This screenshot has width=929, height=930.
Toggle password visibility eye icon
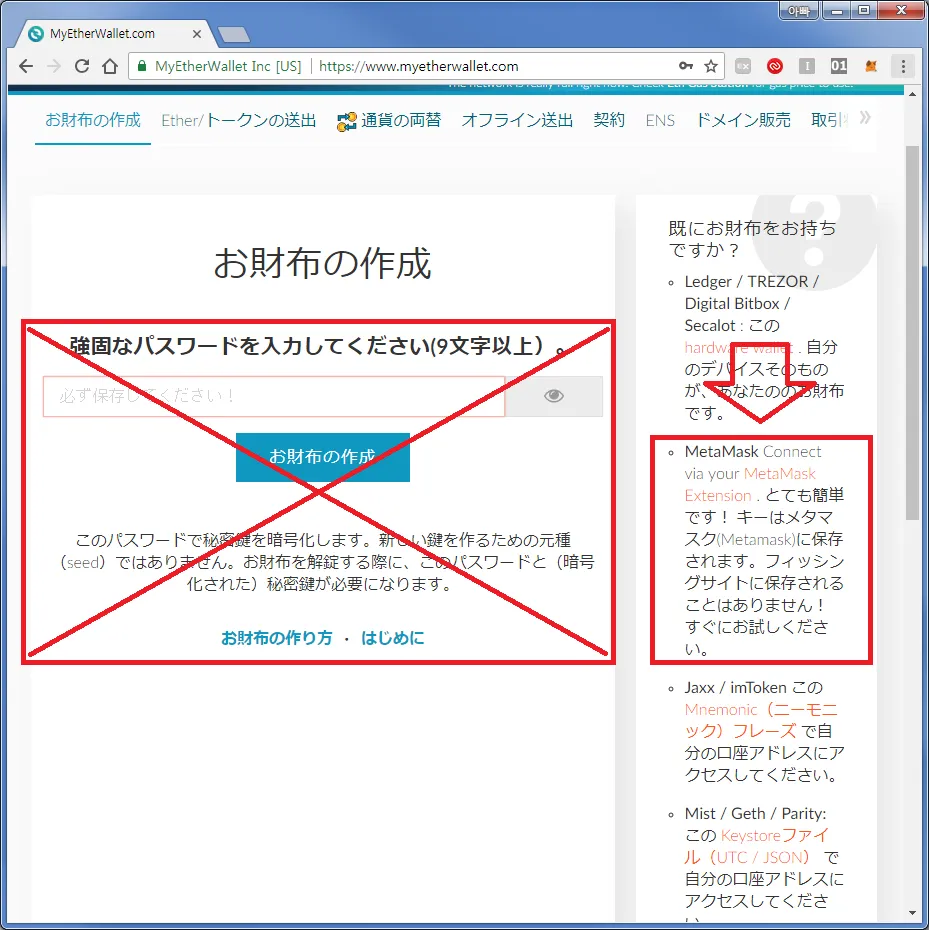click(553, 396)
